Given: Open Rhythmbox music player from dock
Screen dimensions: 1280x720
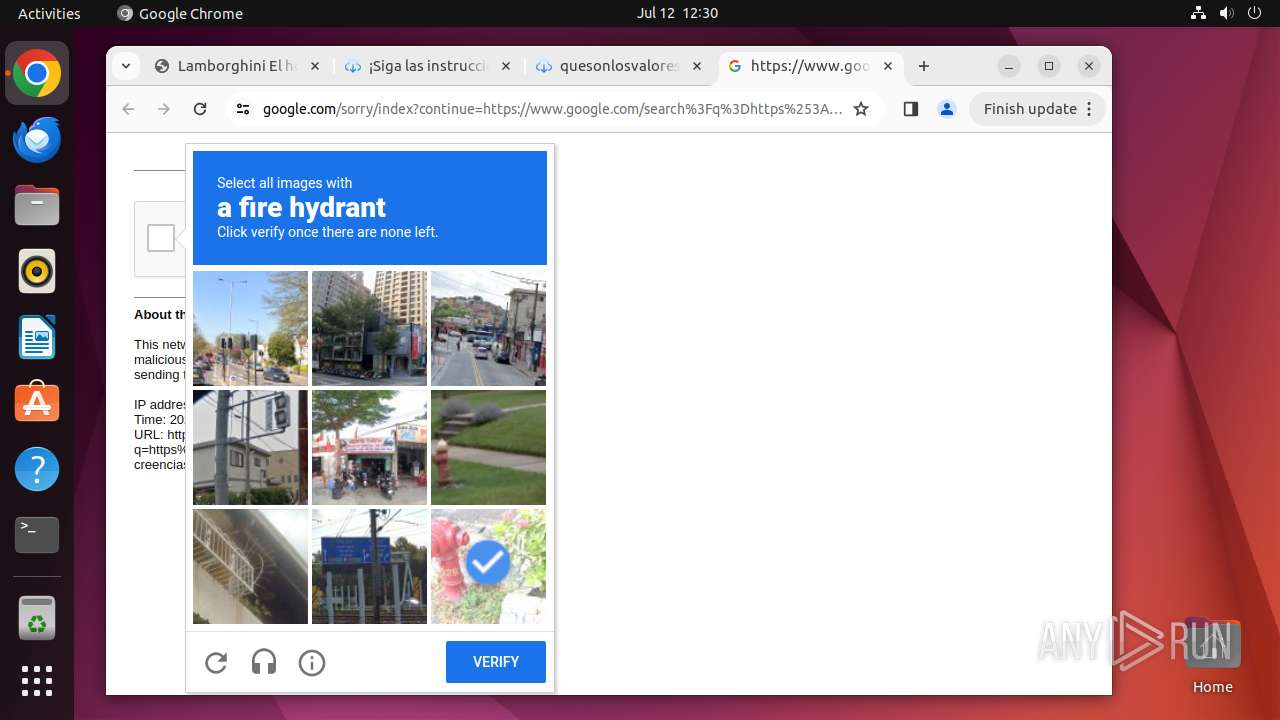Looking at the screenshot, I should tap(37, 271).
